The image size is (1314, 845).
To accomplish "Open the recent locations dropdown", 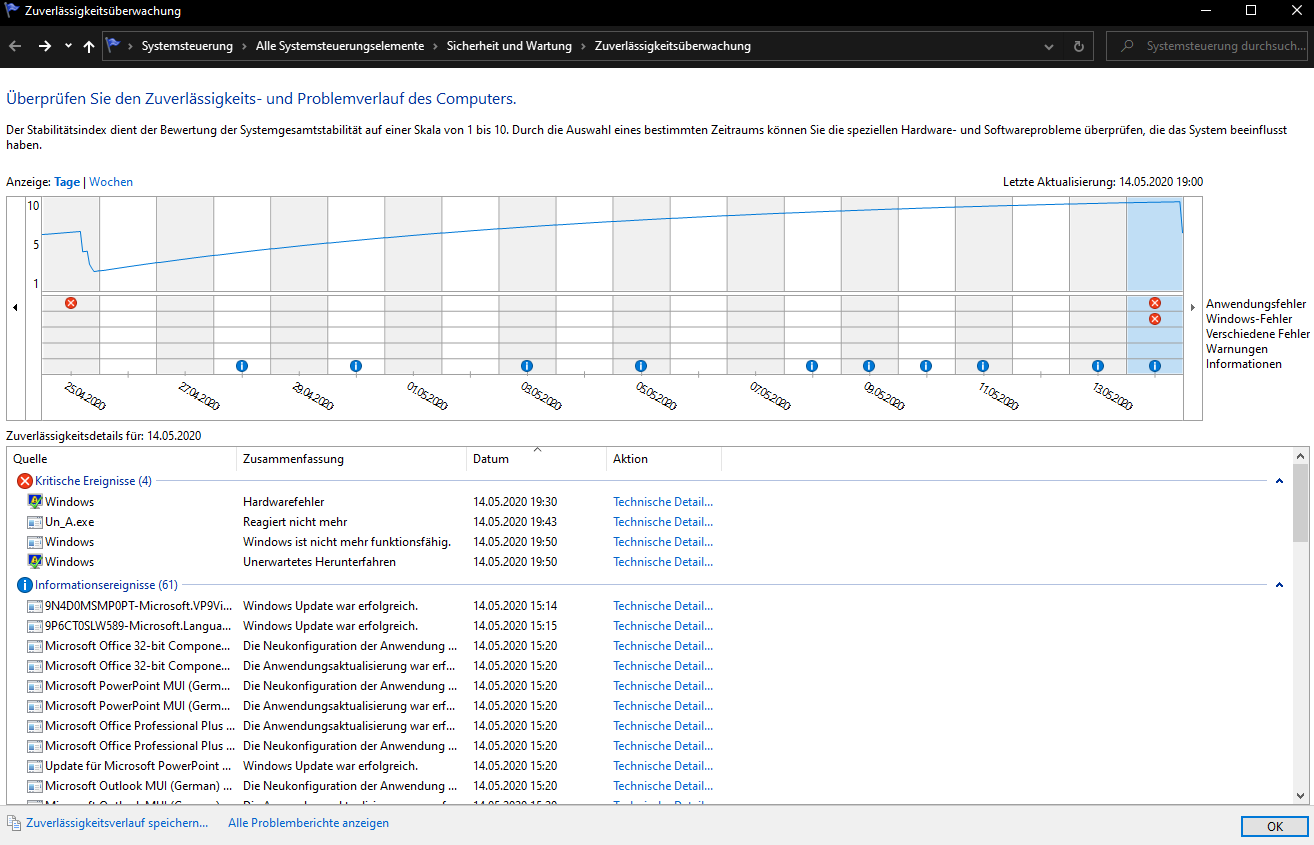I will tap(68, 46).
